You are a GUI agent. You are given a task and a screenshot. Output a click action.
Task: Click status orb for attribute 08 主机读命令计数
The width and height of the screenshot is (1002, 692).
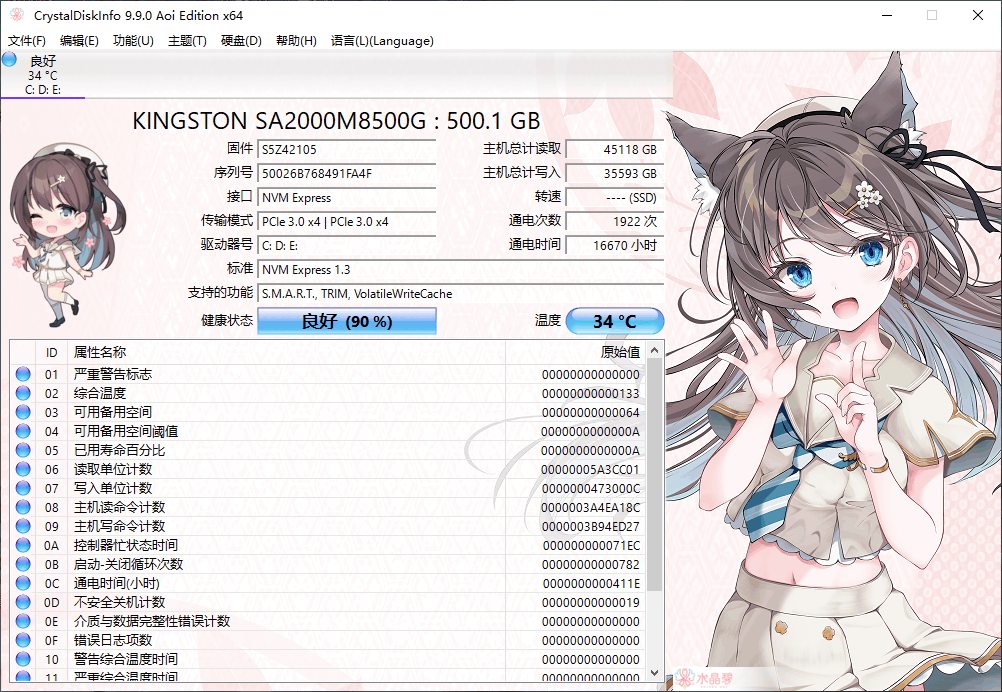23,507
